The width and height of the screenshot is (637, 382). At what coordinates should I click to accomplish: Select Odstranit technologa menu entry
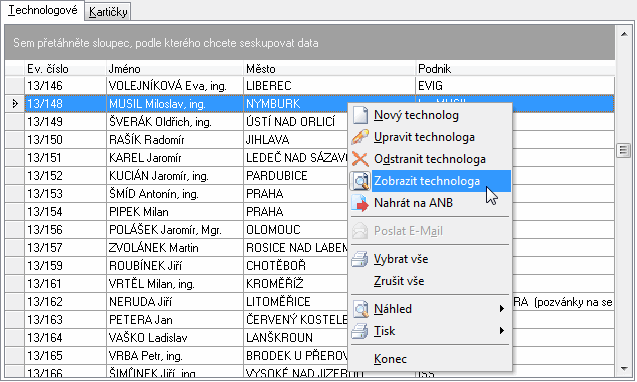pos(430,159)
